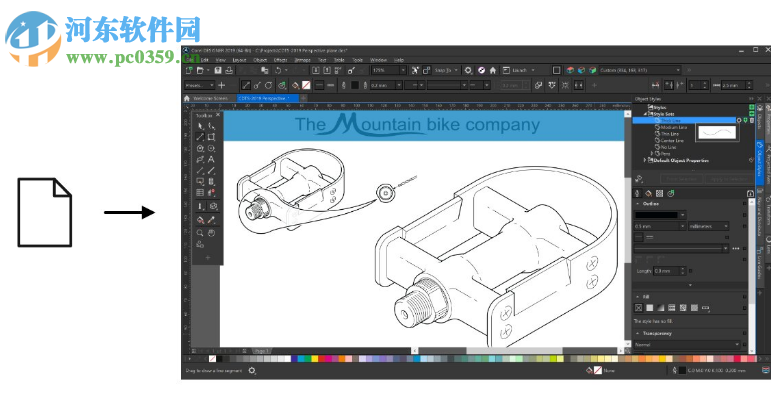The width and height of the screenshot is (771, 407).
Task: Click the add new document tab plus
Action: click(x=303, y=98)
